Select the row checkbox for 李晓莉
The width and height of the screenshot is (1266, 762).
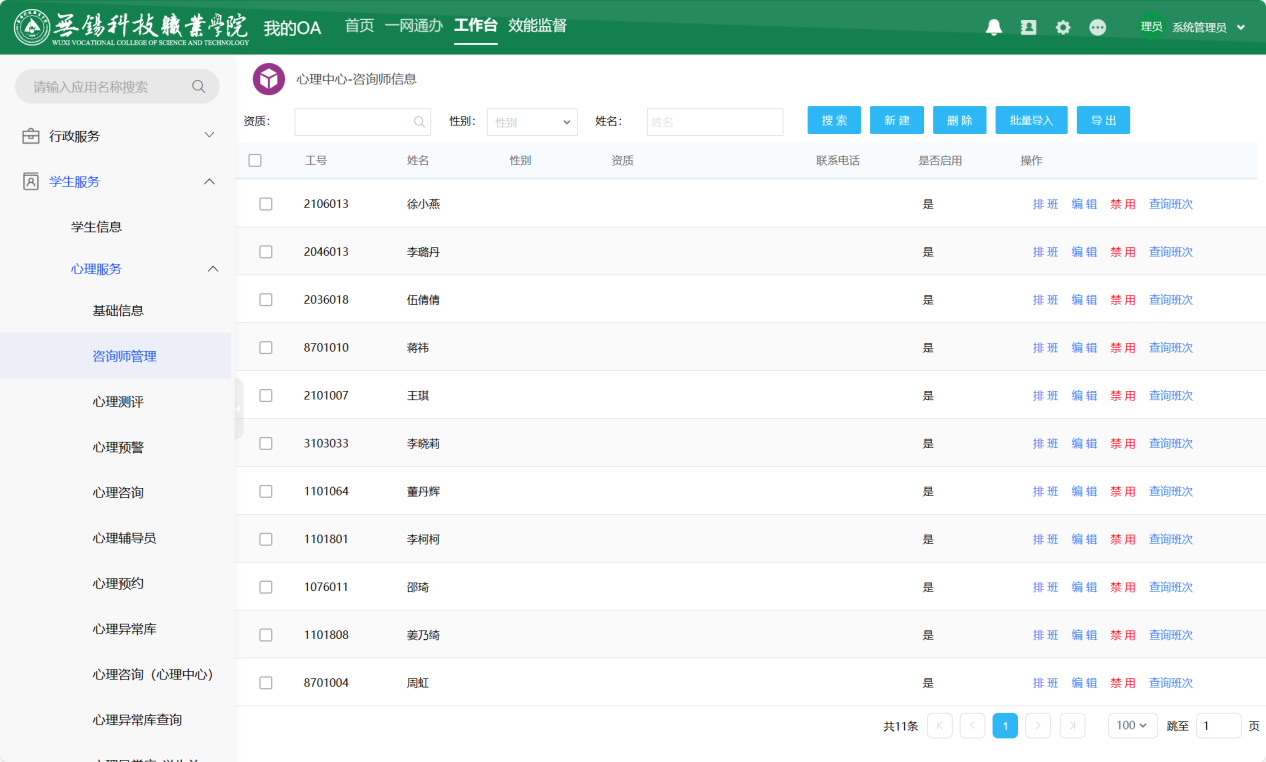pos(266,443)
